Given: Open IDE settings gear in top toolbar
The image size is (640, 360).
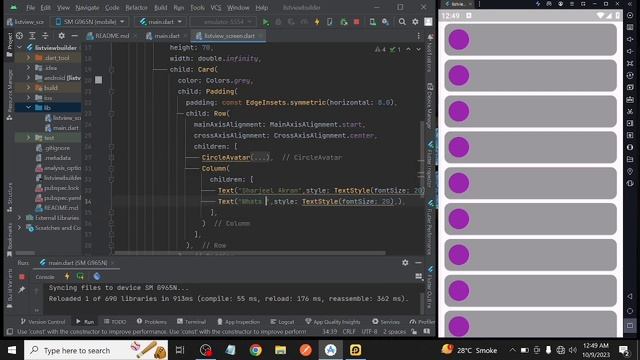Looking at the screenshot, I should click(415, 22).
